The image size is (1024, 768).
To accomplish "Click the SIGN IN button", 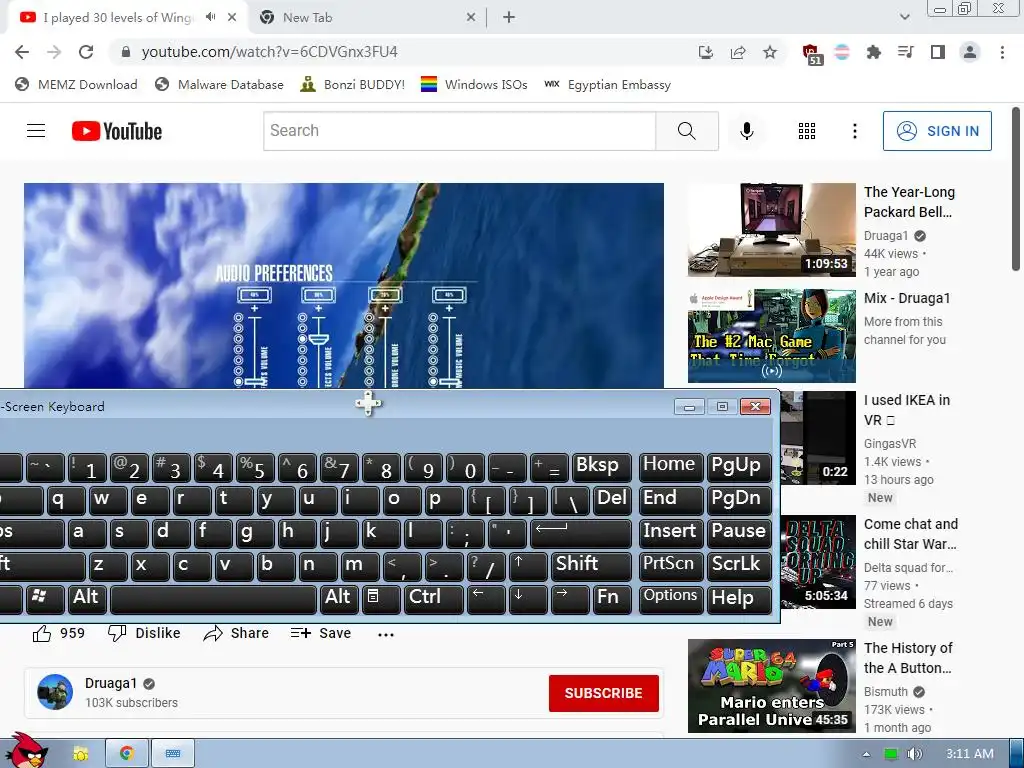I will (937, 131).
